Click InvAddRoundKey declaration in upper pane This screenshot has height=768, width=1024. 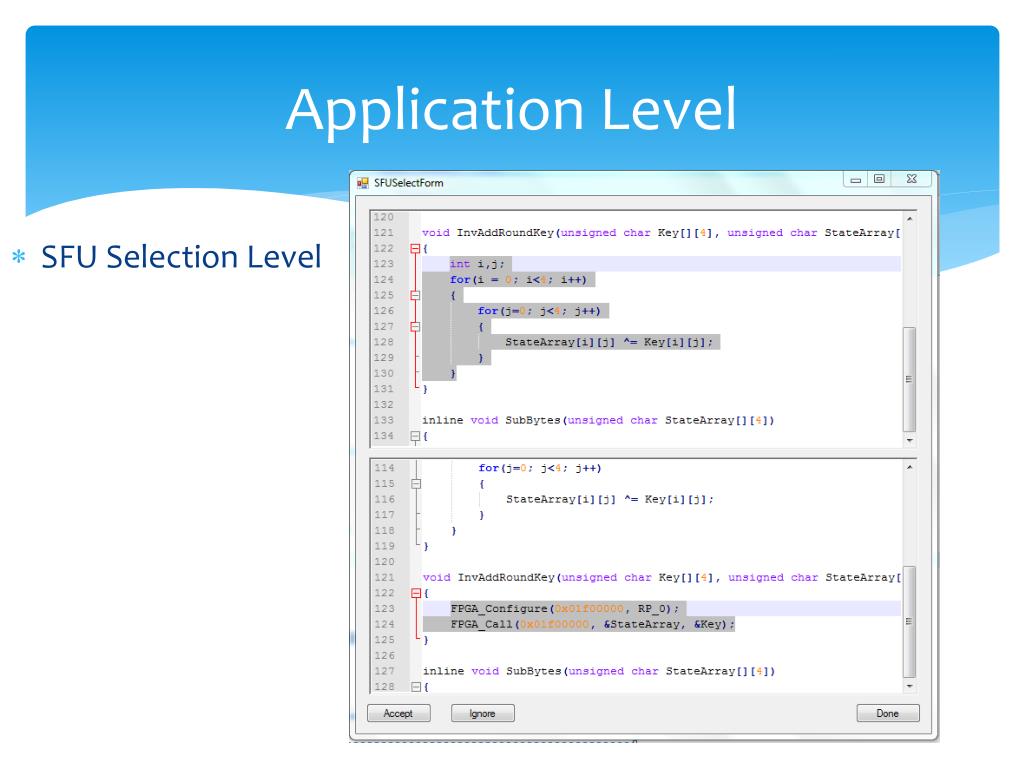661,232
